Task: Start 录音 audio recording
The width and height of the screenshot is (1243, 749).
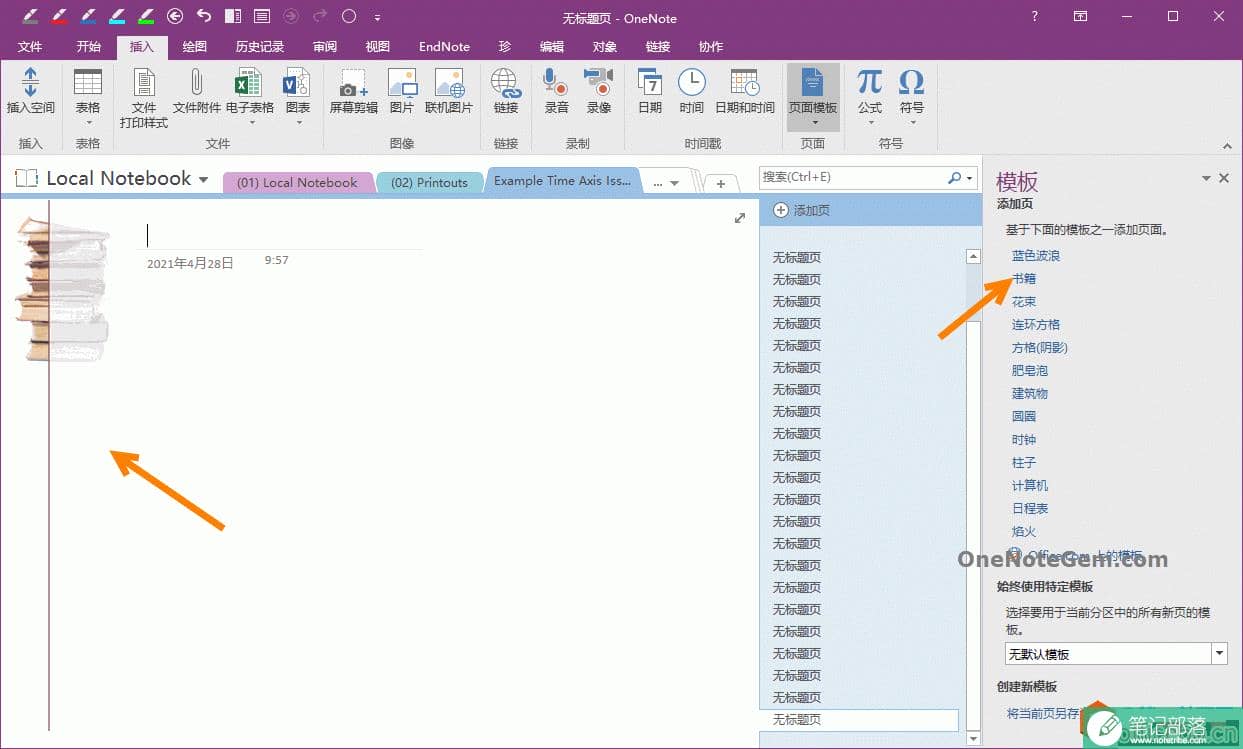Action: tap(556, 92)
